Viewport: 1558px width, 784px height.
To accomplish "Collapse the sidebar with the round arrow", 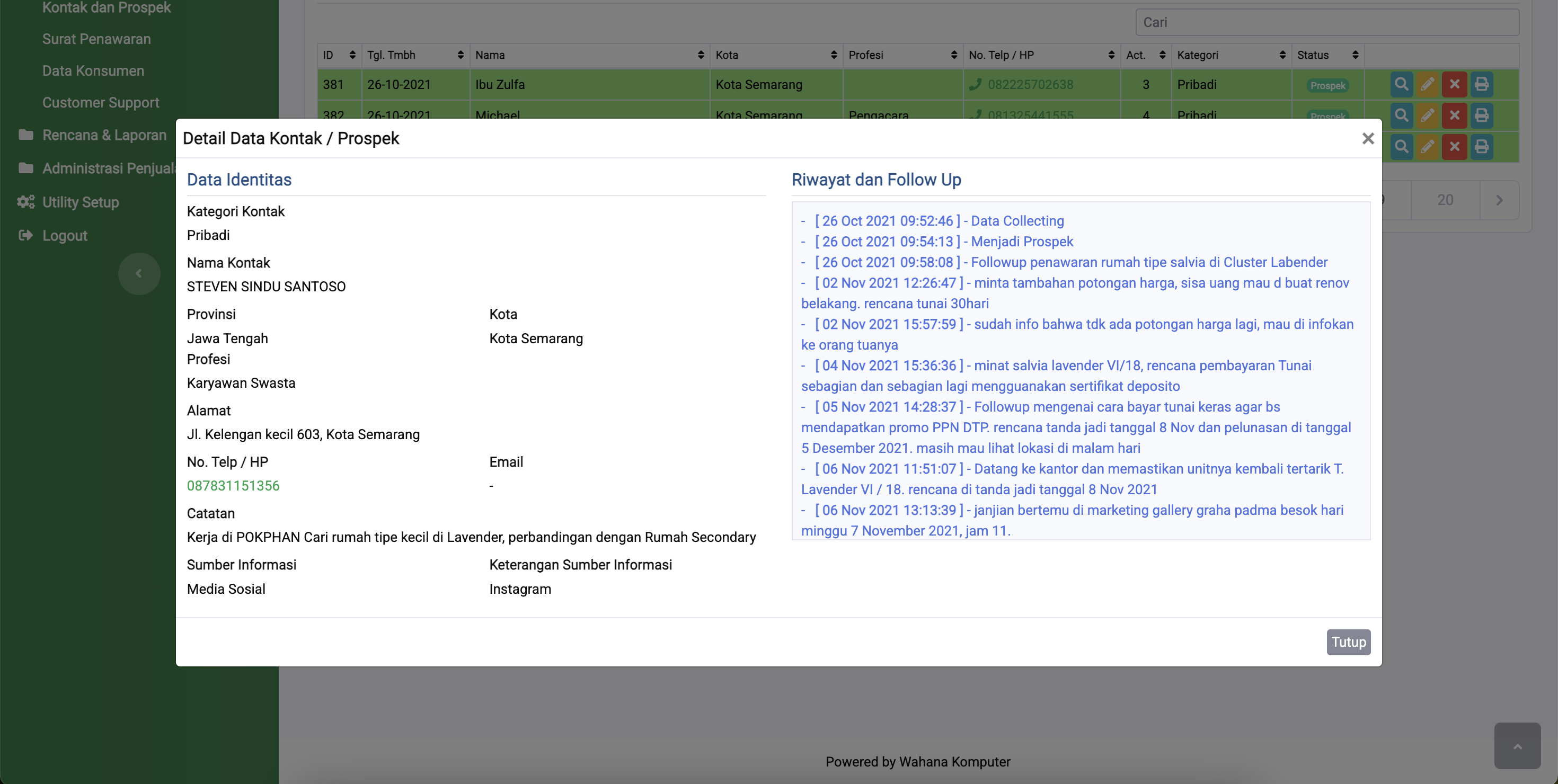I will (x=139, y=273).
